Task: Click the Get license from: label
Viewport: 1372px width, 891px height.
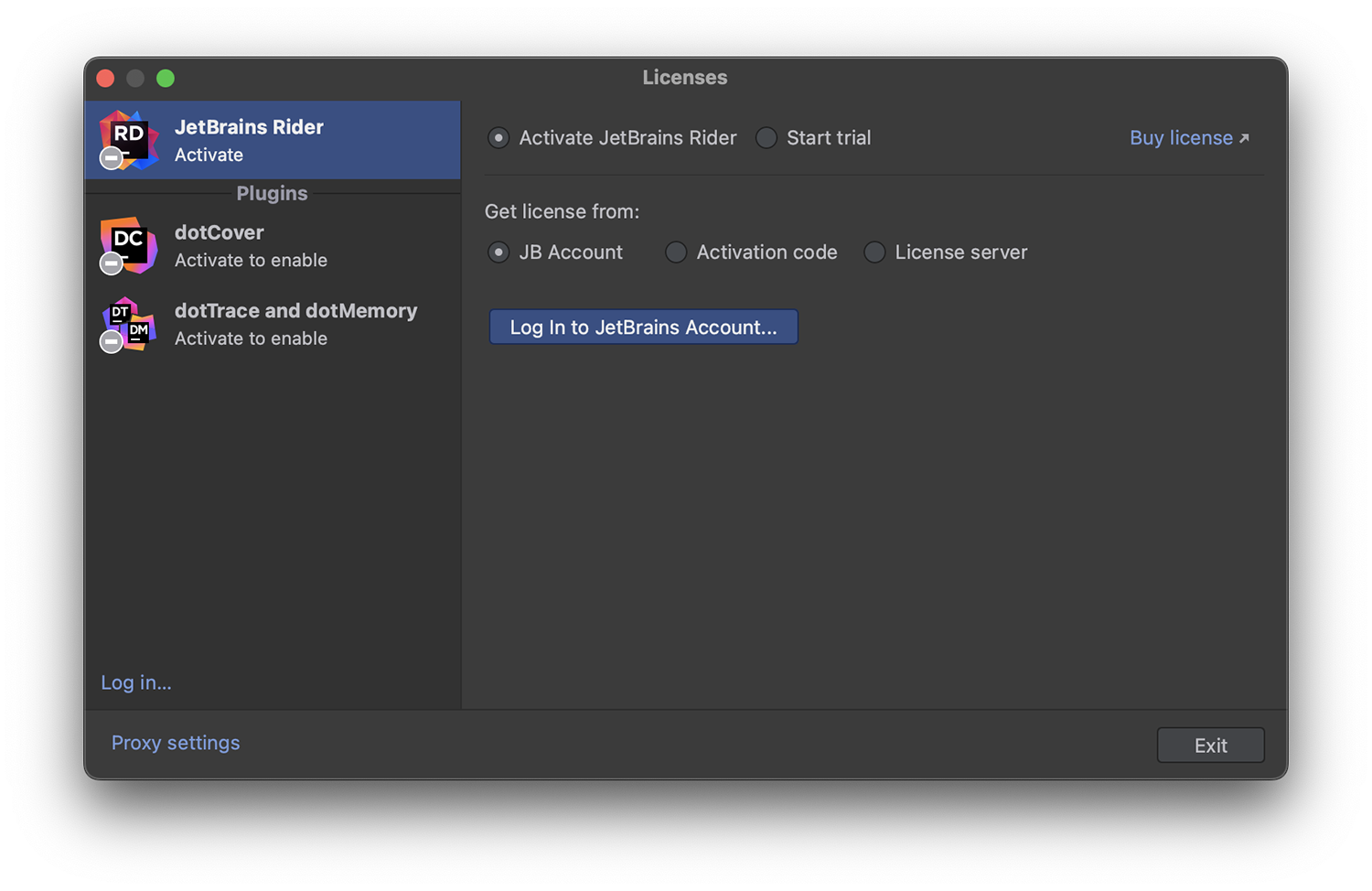Action: coord(562,211)
